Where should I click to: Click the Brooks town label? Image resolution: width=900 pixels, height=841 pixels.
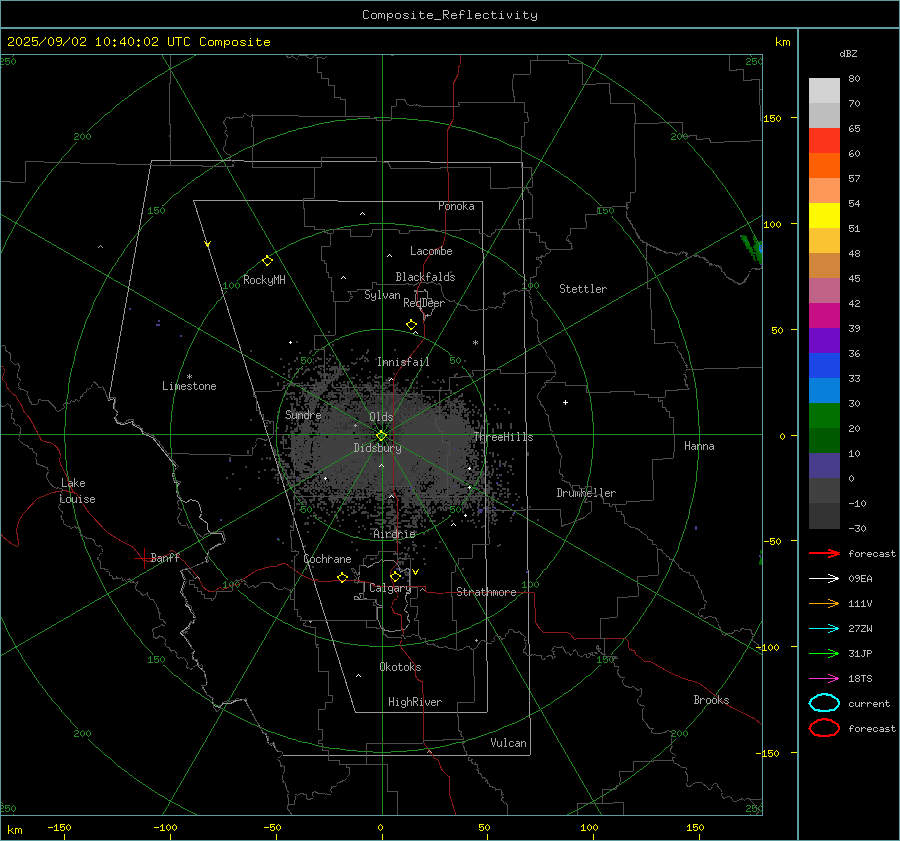pyautogui.click(x=711, y=700)
